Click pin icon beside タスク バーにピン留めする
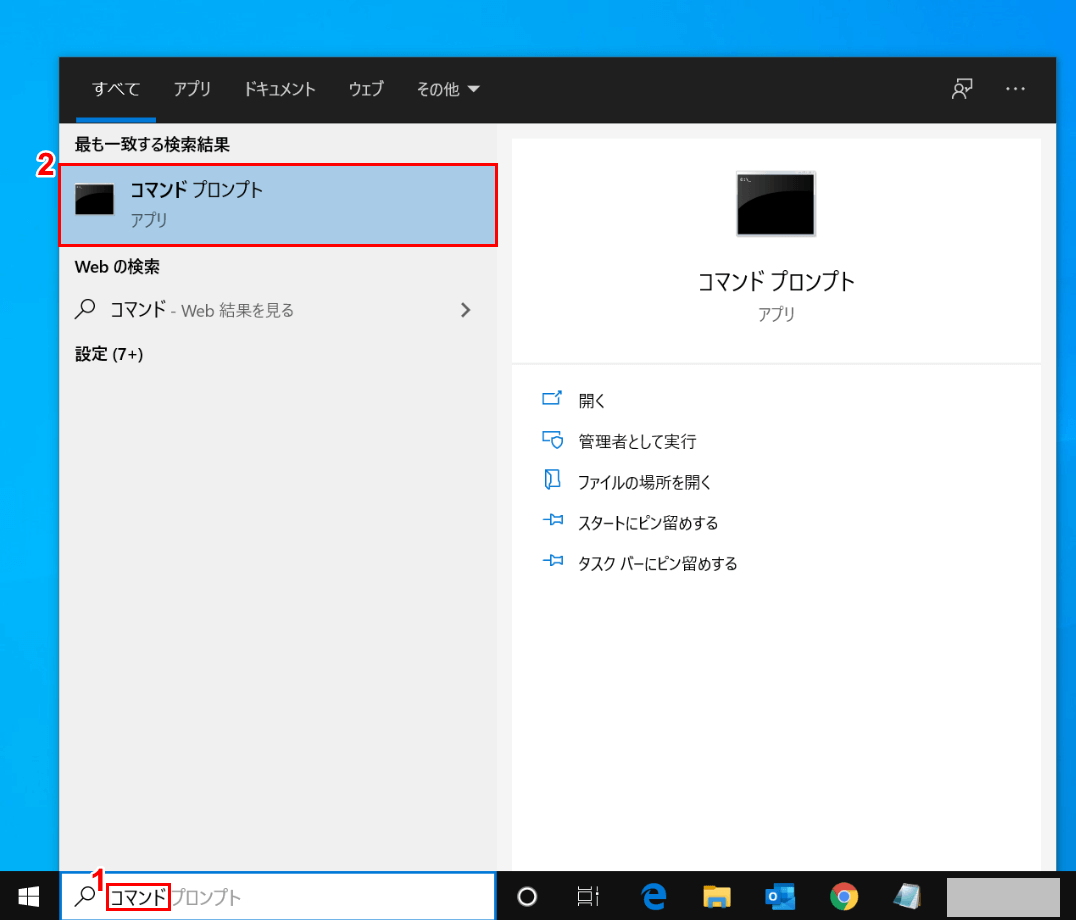The width and height of the screenshot is (1076, 920). [552, 561]
